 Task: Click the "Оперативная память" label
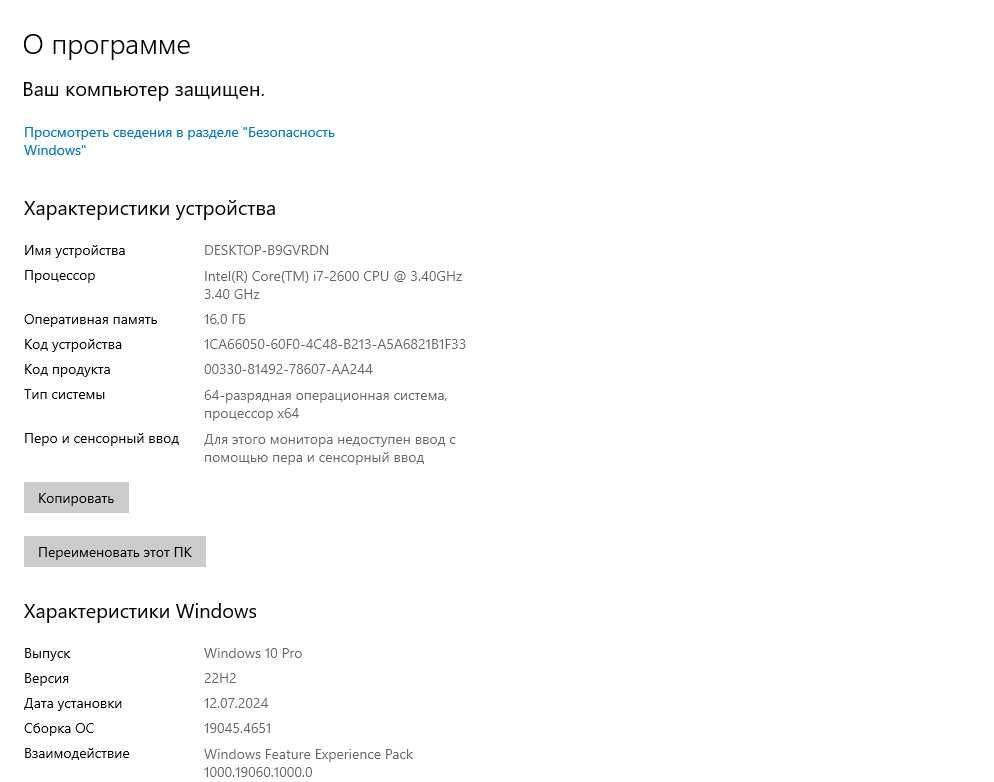pos(91,319)
